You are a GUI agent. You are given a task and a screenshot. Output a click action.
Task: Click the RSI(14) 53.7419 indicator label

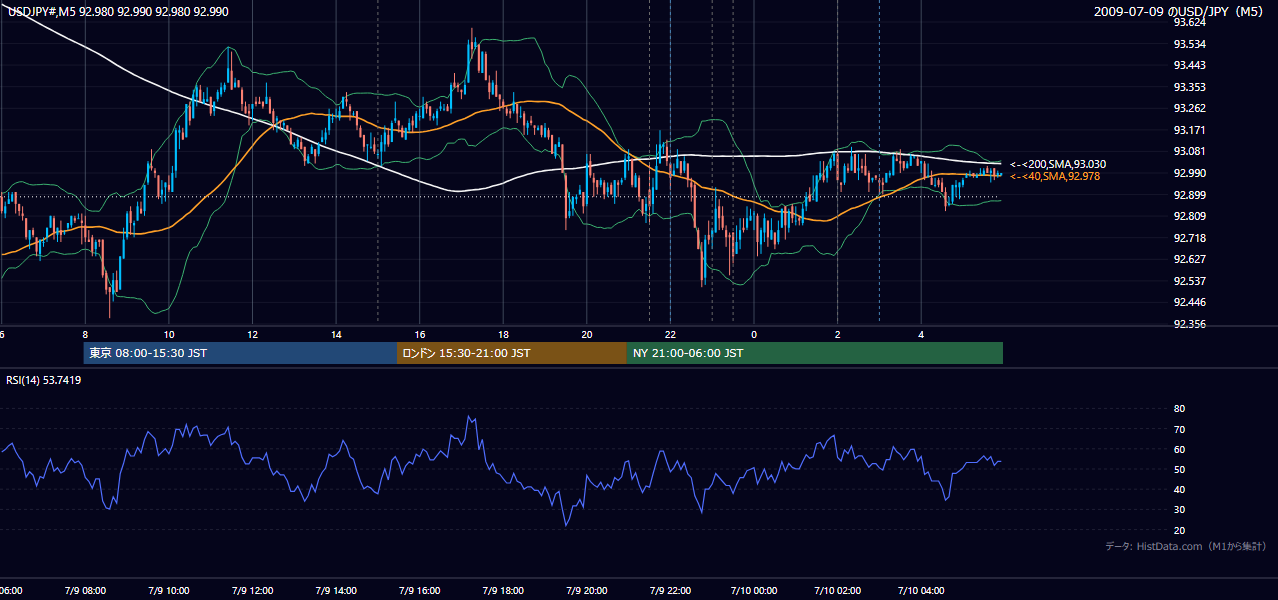tap(44, 380)
